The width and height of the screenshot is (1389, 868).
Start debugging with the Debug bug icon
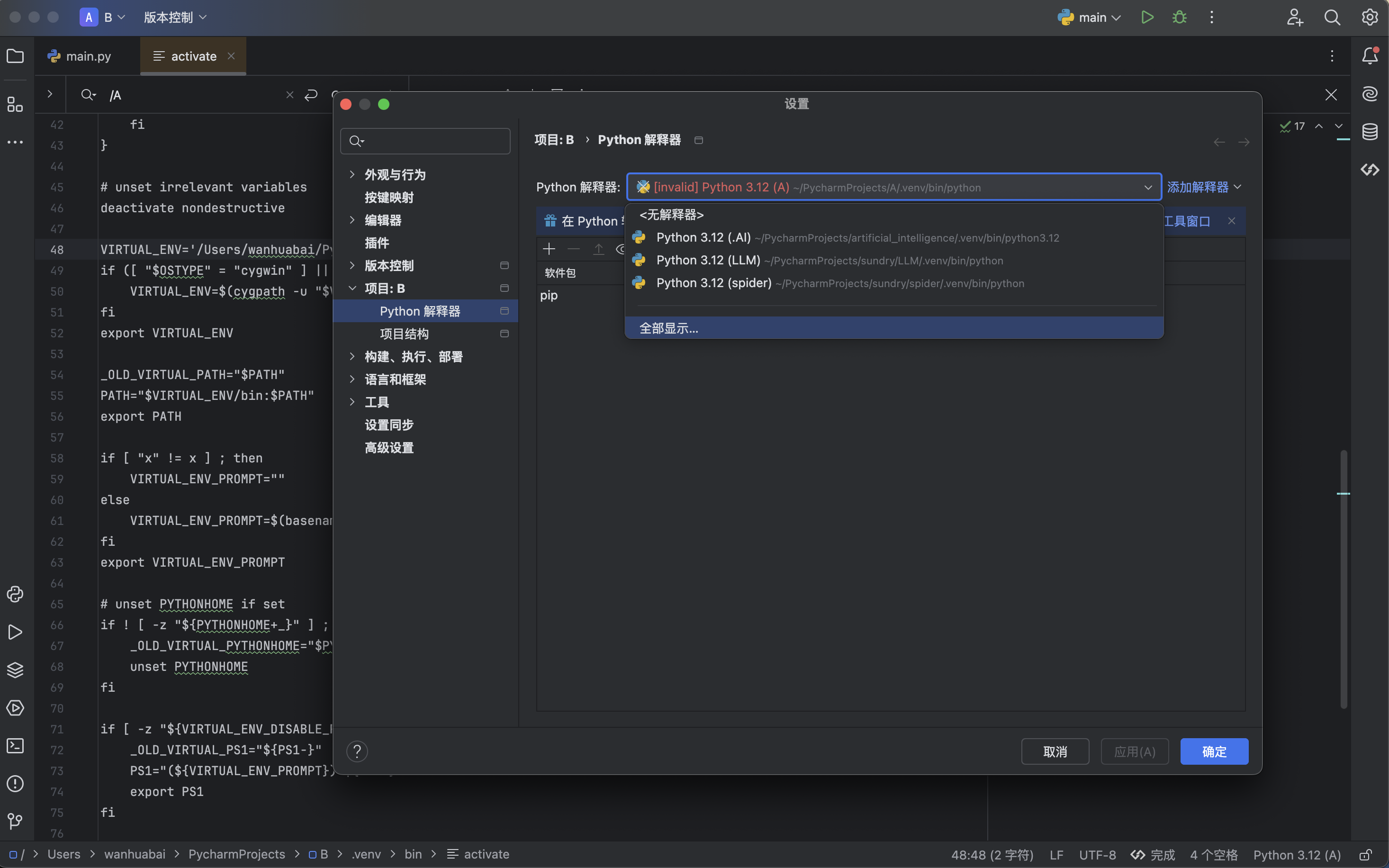point(1180,17)
